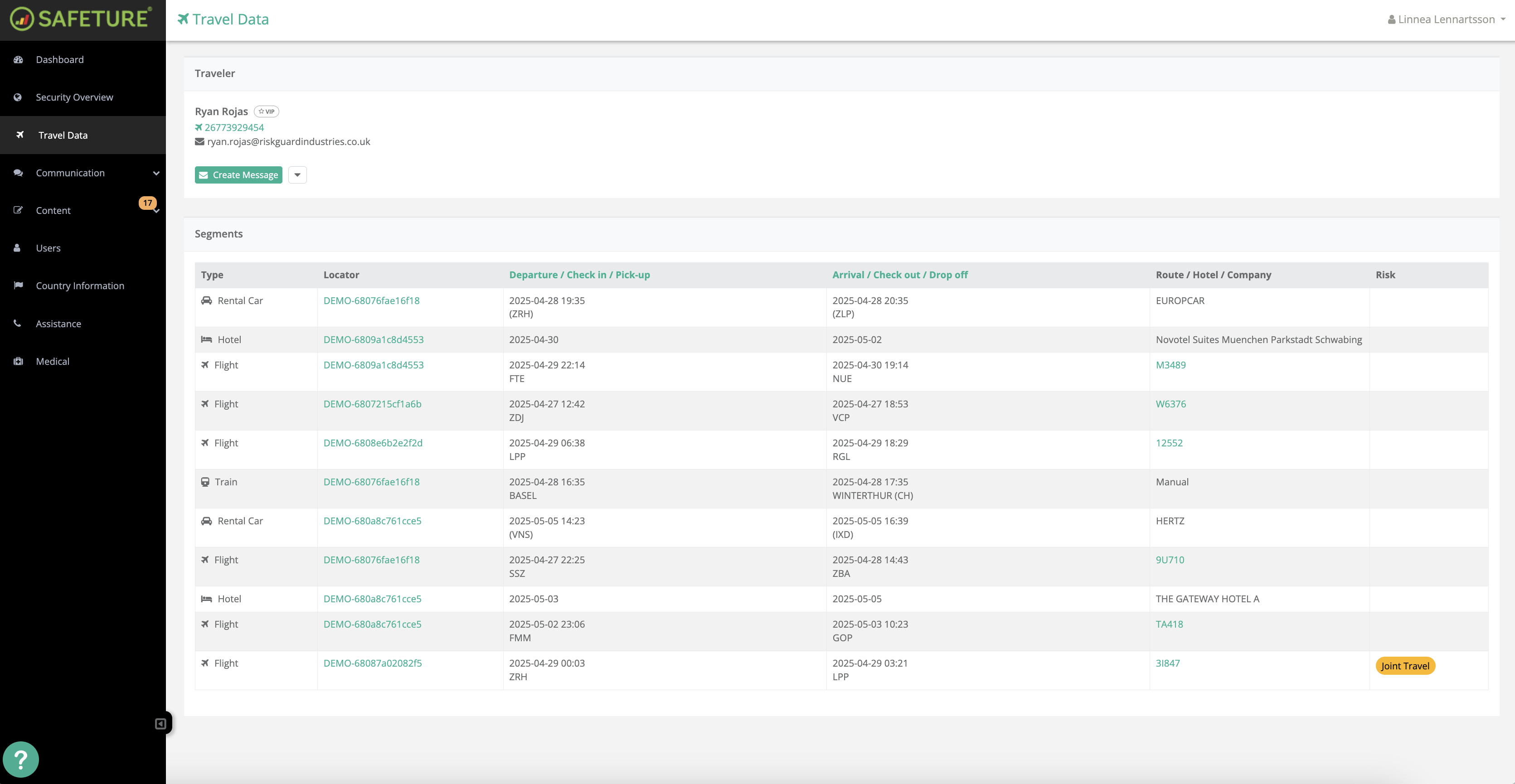Viewport: 1515px width, 784px height.
Task: Open flight number M3489 link
Action: [x=1170, y=365]
